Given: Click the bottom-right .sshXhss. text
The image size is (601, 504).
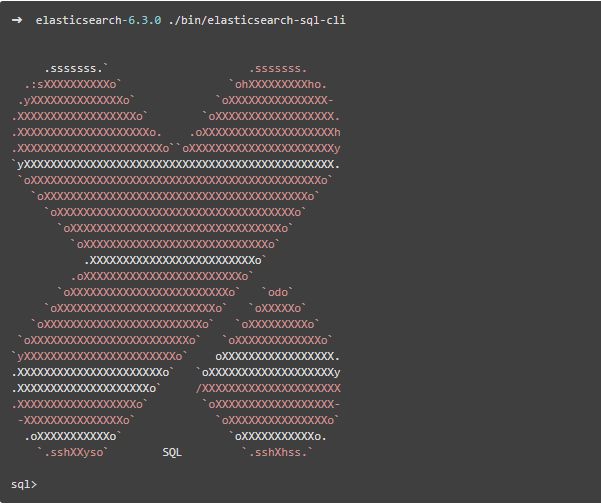Looking at the screenshot, I should point(278,452).
